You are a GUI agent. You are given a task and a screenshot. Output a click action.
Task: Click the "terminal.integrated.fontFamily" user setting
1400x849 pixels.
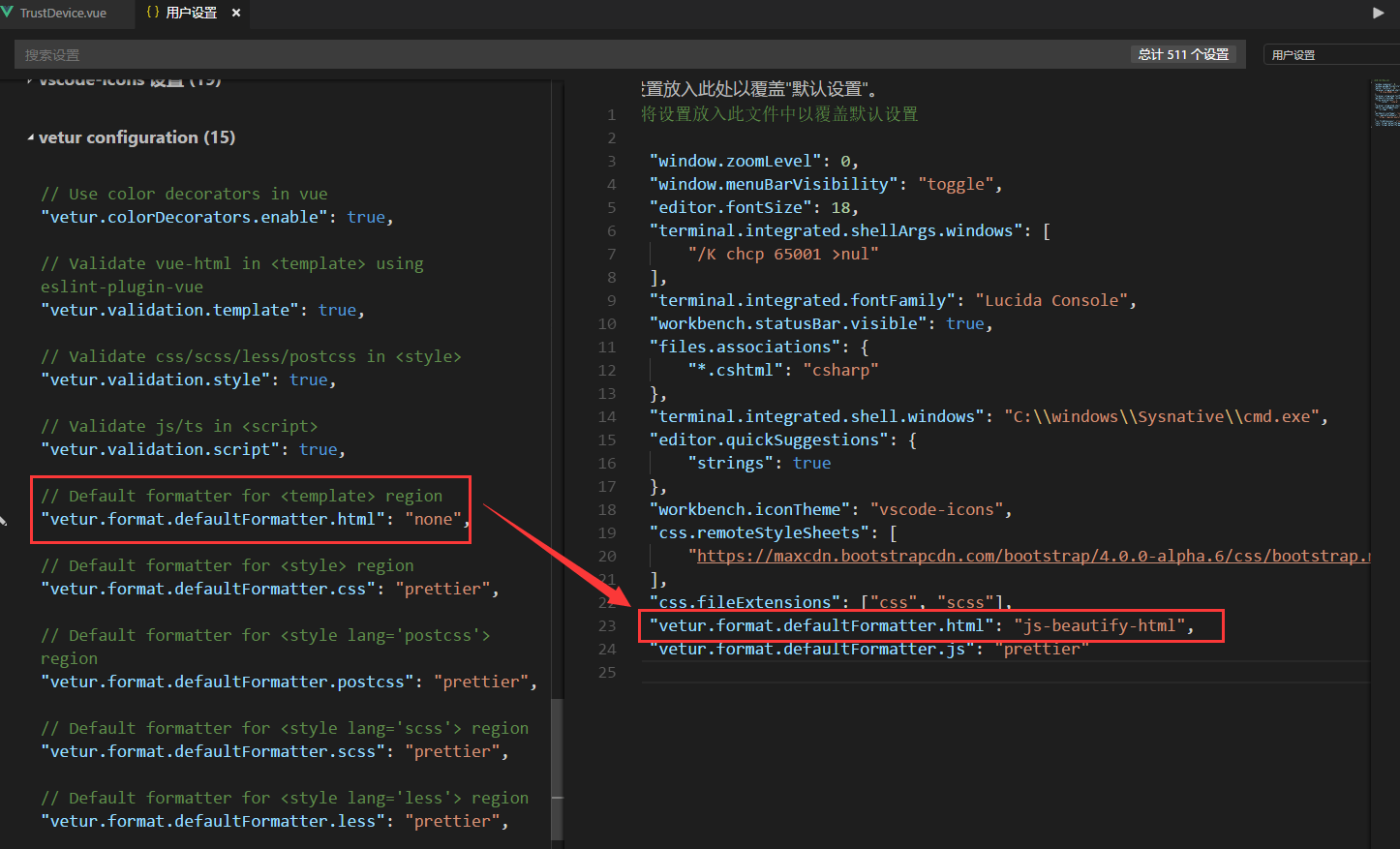click(893, 300)
